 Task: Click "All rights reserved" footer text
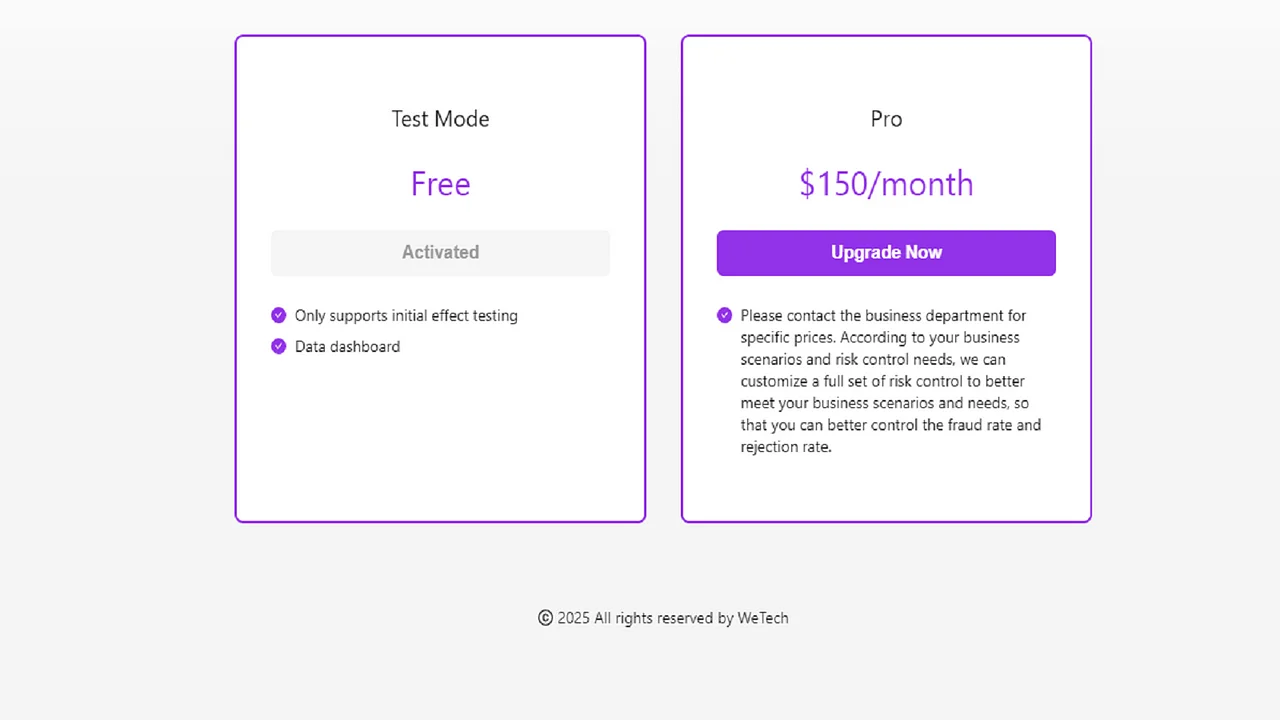pyautogui.click(x=654, y=618)
